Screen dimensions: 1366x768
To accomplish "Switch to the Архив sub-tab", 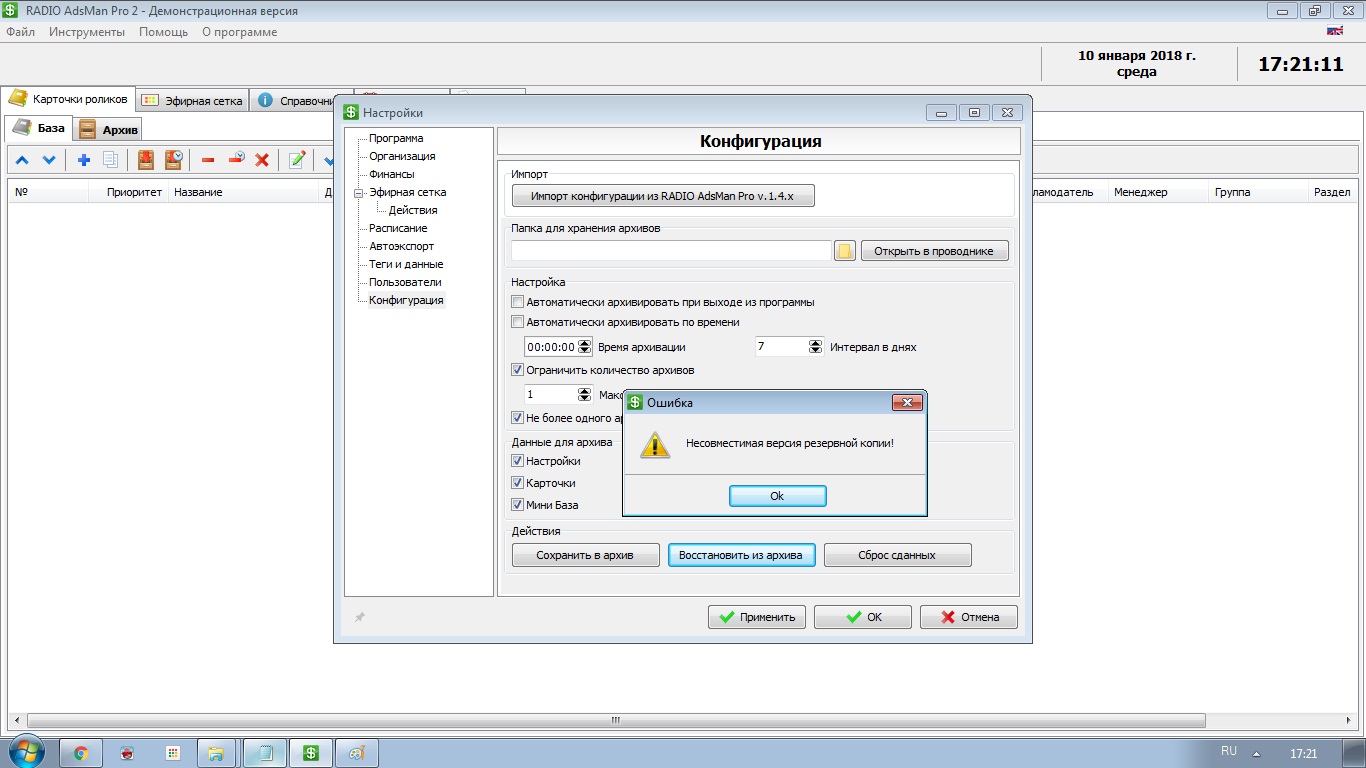I will (x=109, y=130).
